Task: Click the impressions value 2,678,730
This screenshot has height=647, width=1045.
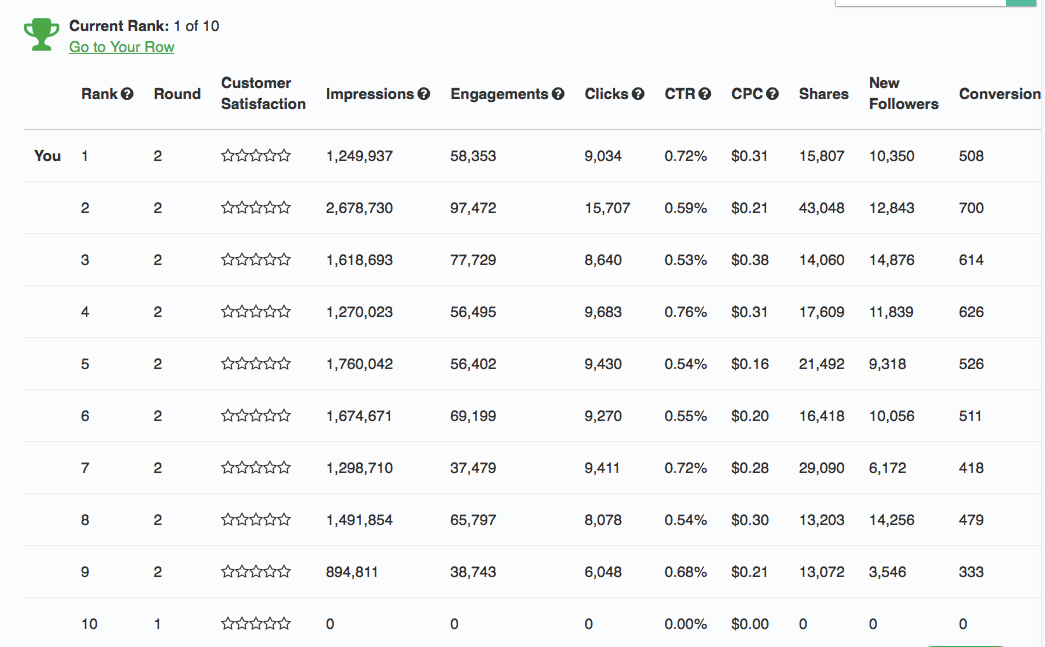Action: pos(359,208)
